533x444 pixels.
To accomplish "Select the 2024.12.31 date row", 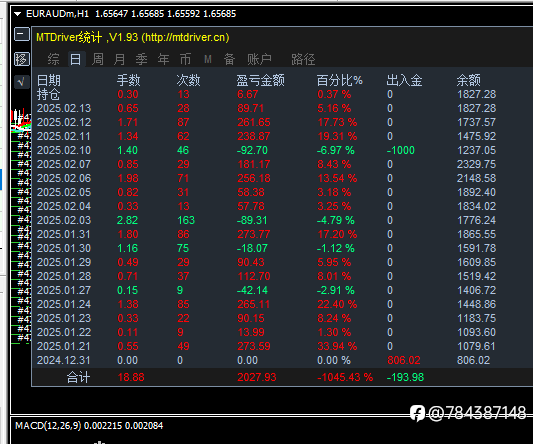I will (64, 360).
